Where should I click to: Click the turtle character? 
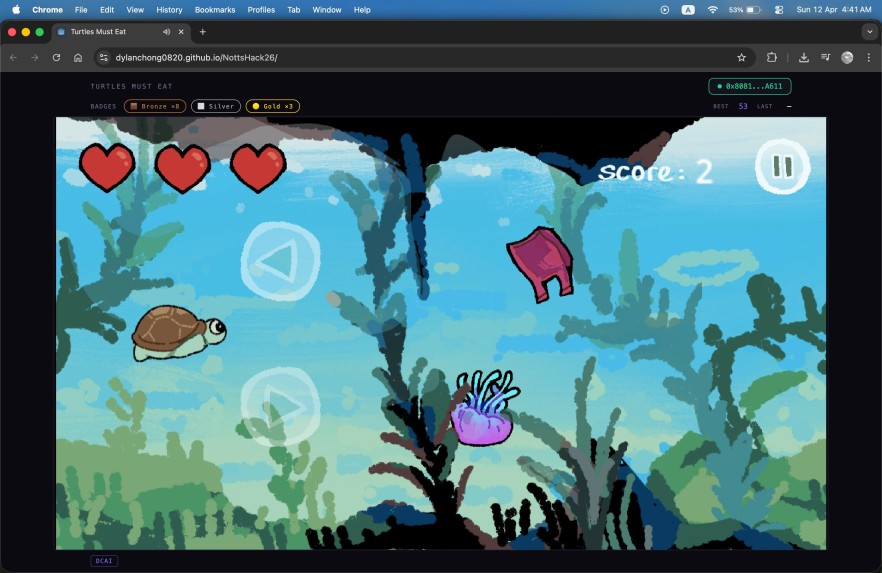pyautogui.click(x=178, y=332)
